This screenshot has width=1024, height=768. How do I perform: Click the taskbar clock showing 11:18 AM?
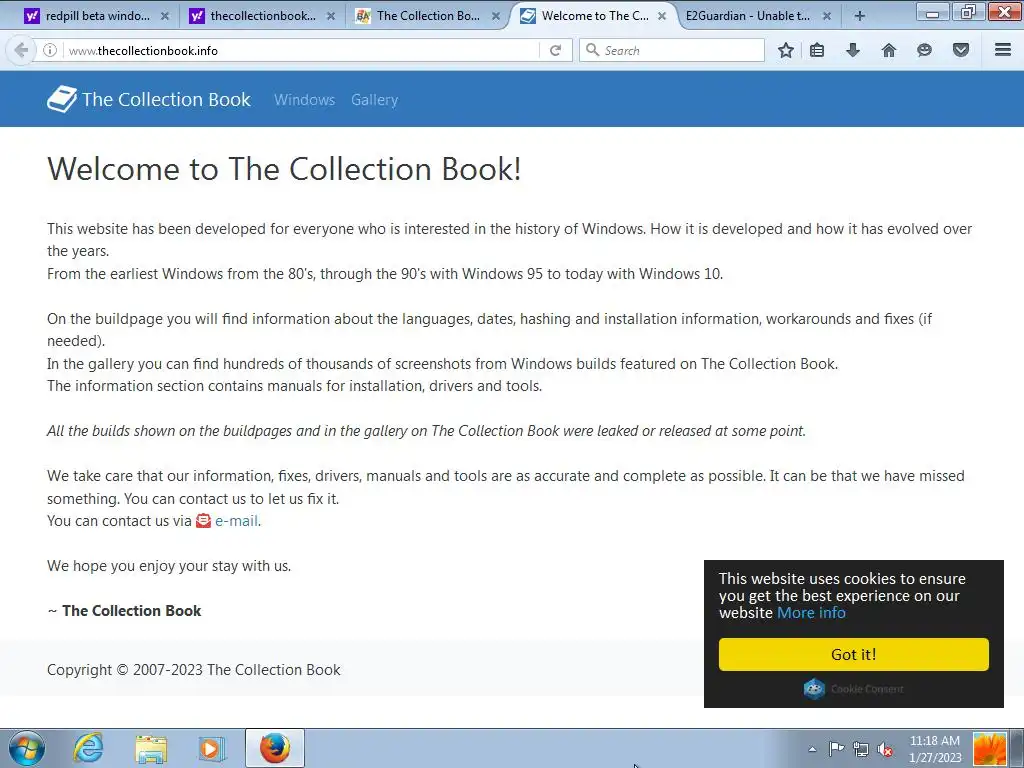(935, 748)
